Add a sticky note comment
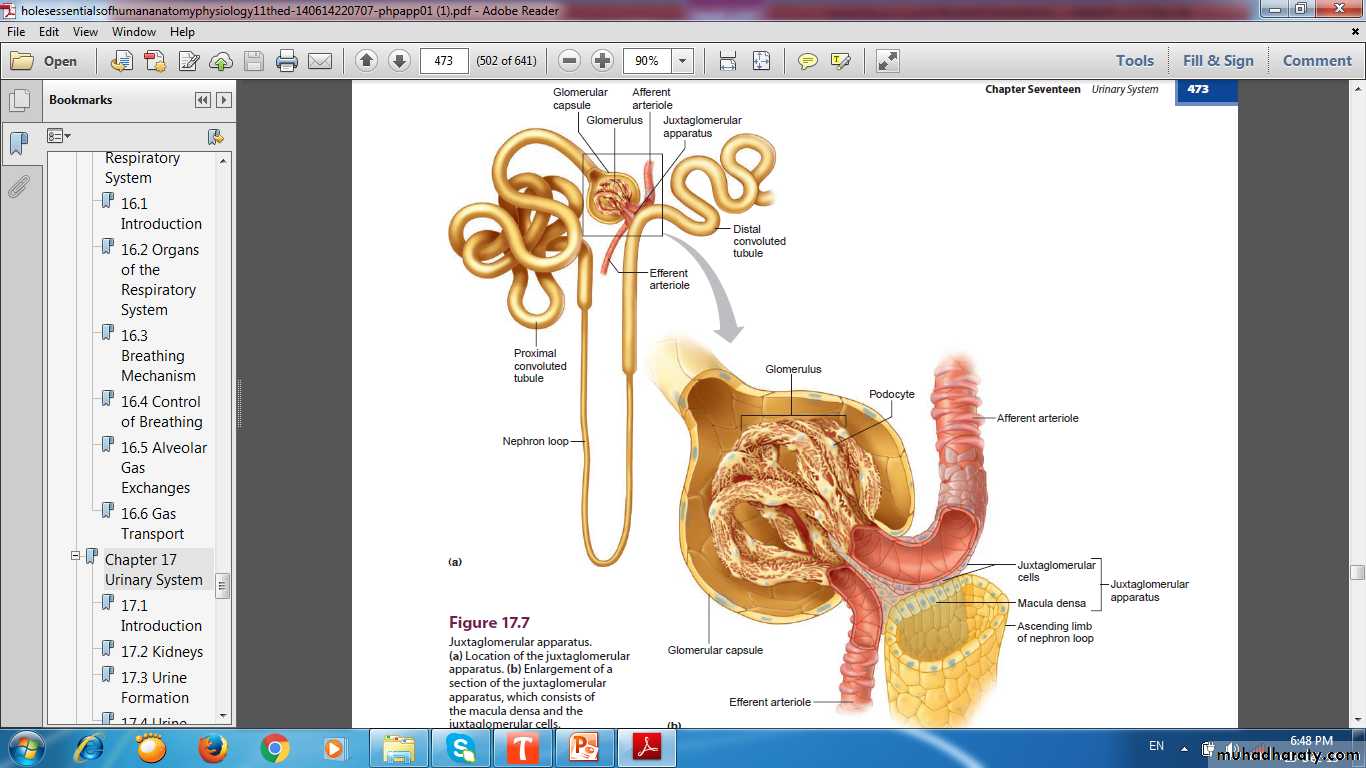Screen dimensions: 1366x768 coord(807,61)
